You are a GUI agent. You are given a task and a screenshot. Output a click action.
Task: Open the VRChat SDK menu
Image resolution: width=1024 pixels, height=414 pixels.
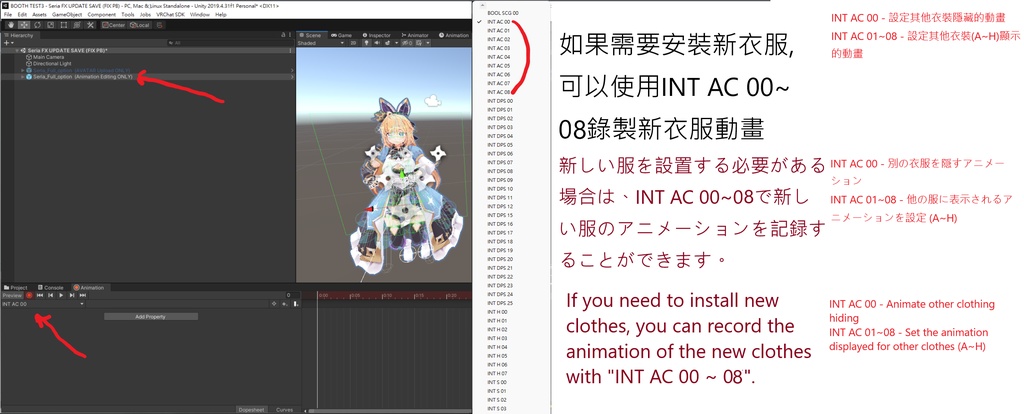click(x=170, y=14)
